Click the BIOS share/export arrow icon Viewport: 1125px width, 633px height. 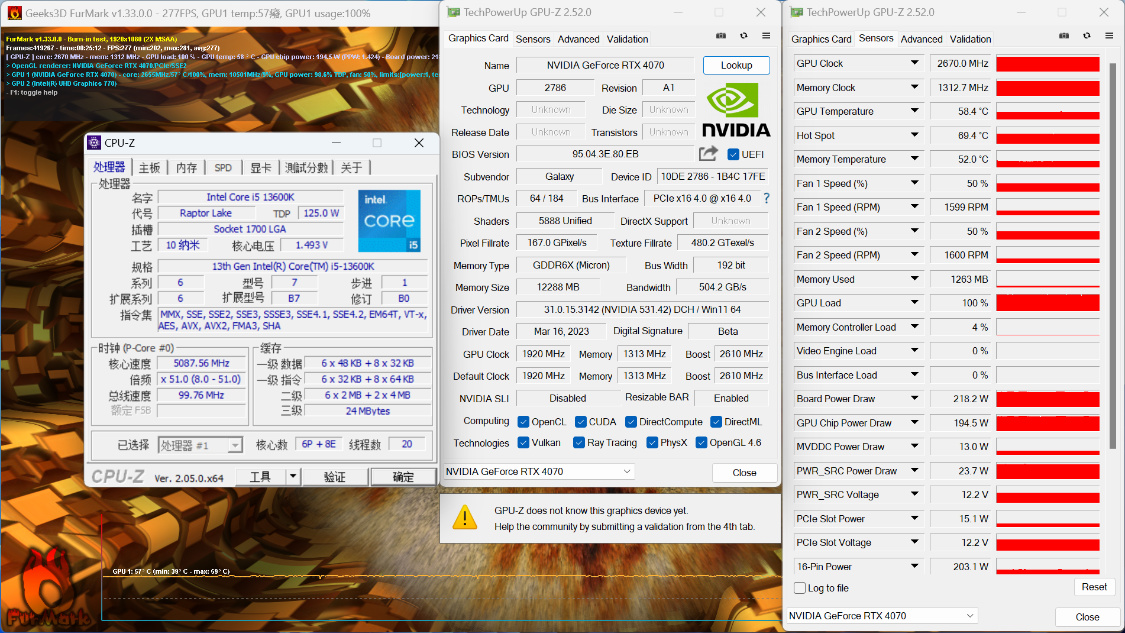point(708,154)
